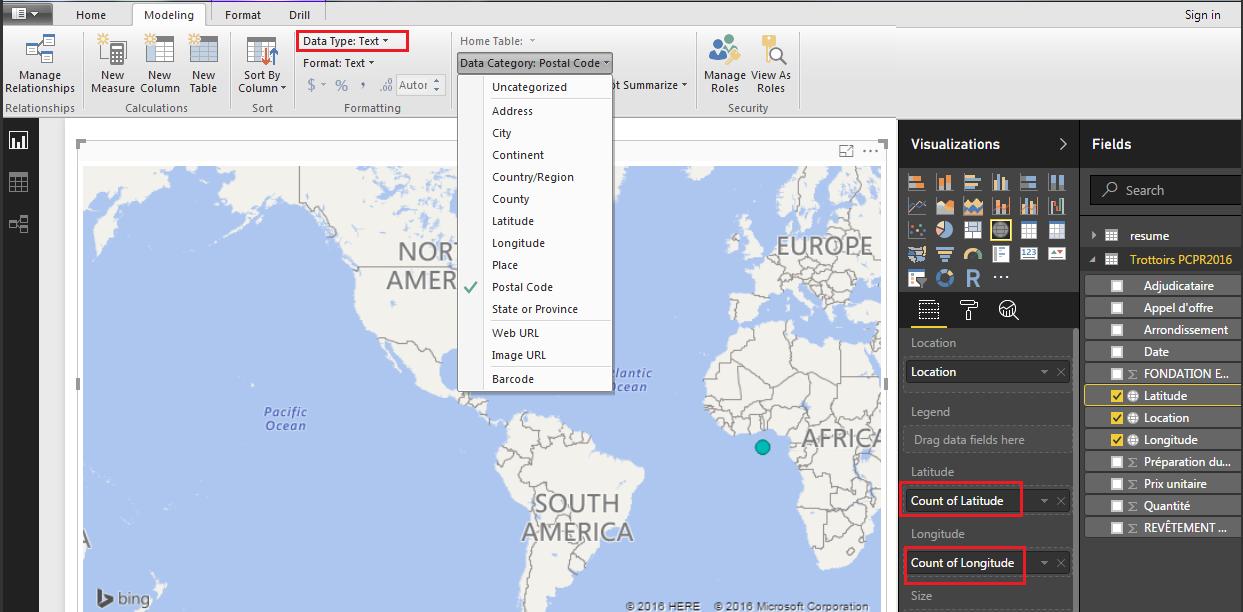Viewport: 1243px width, 612px height.
Task: Select the slicer visualization
Action: click(916, 278)
